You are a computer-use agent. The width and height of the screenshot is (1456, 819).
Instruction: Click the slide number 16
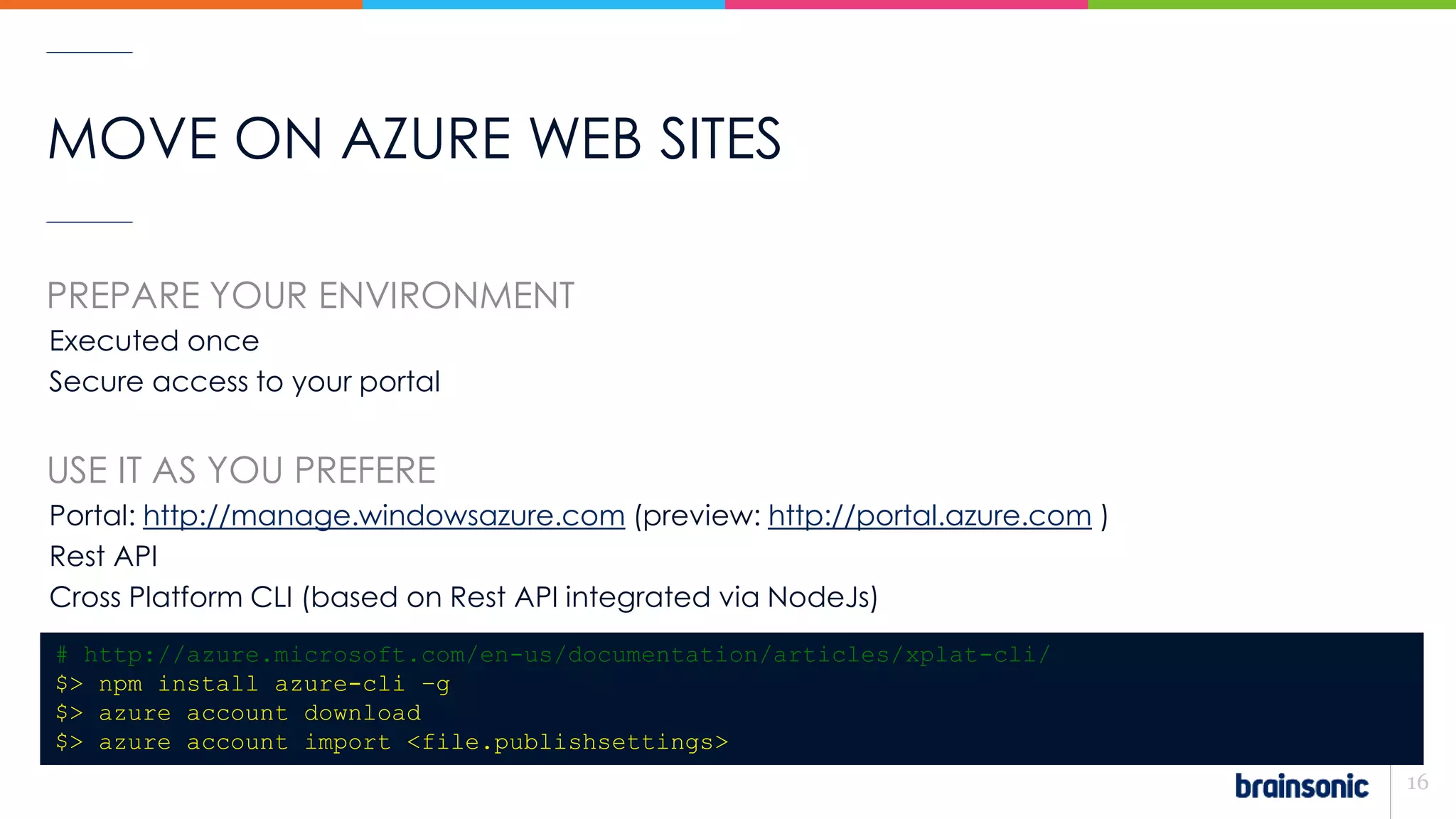[1418, 783]
